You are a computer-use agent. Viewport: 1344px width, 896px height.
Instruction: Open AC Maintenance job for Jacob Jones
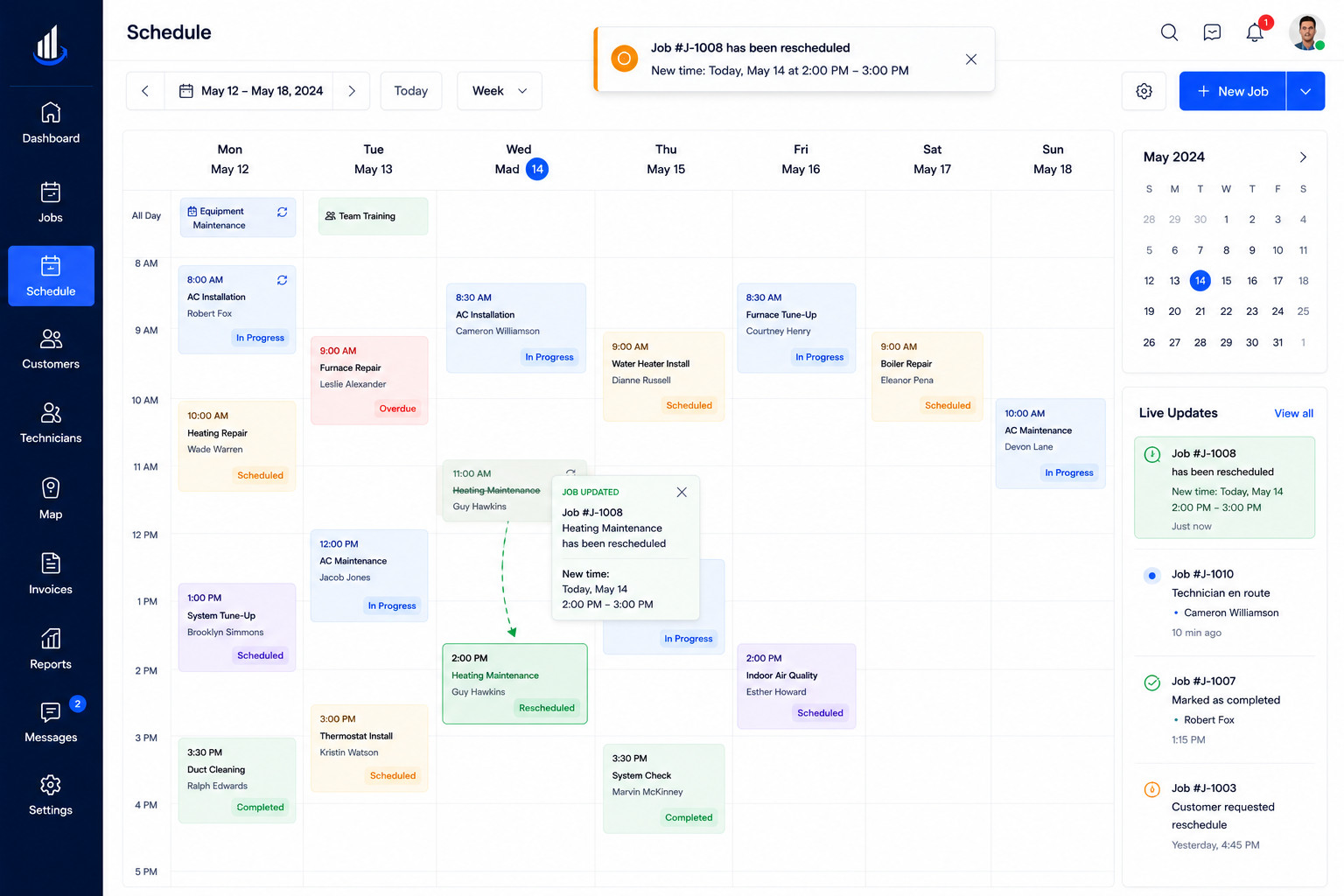[369, 576]
